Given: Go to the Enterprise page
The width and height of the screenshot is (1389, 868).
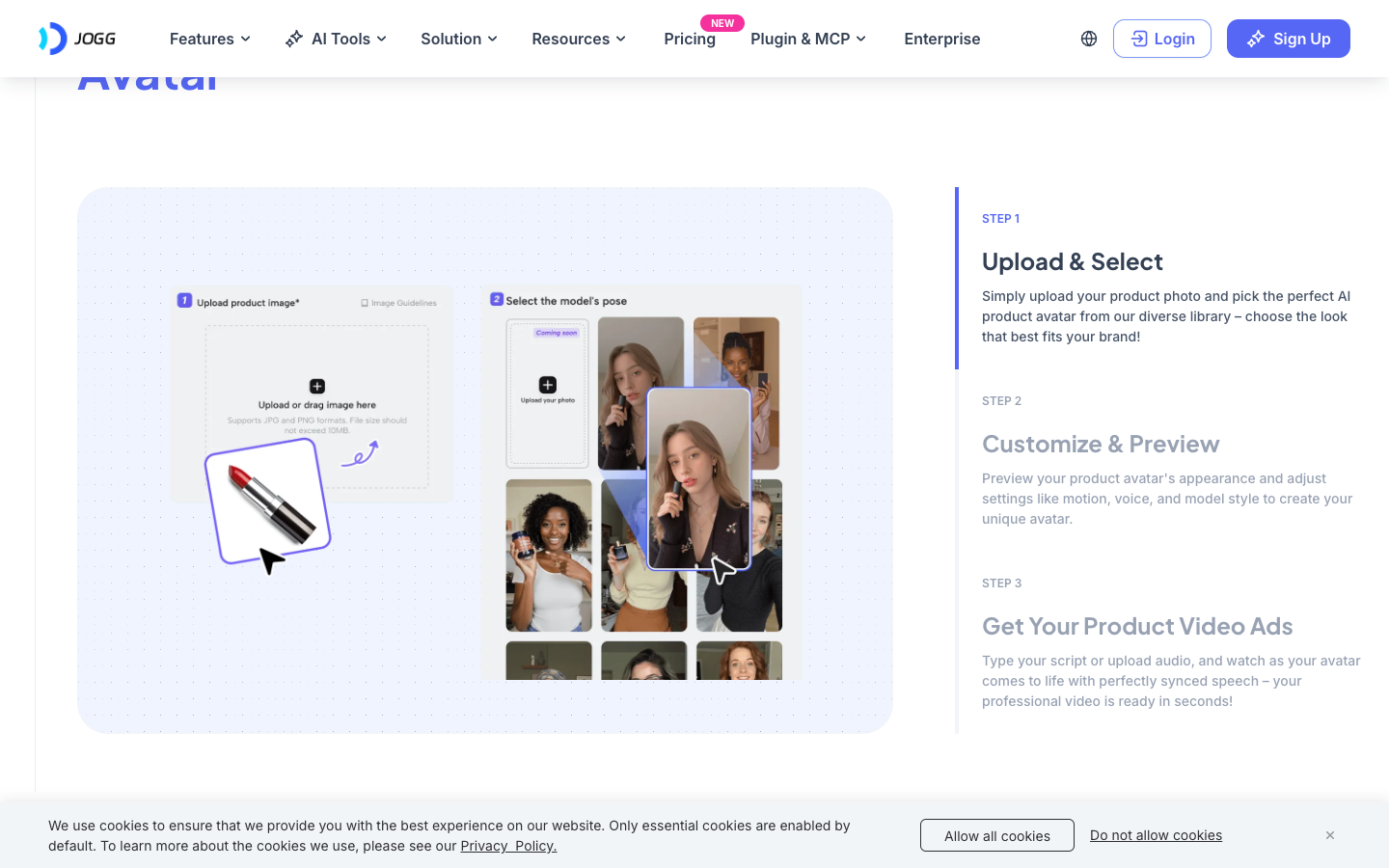Looking at the screenshot, I should pos(942,39).
